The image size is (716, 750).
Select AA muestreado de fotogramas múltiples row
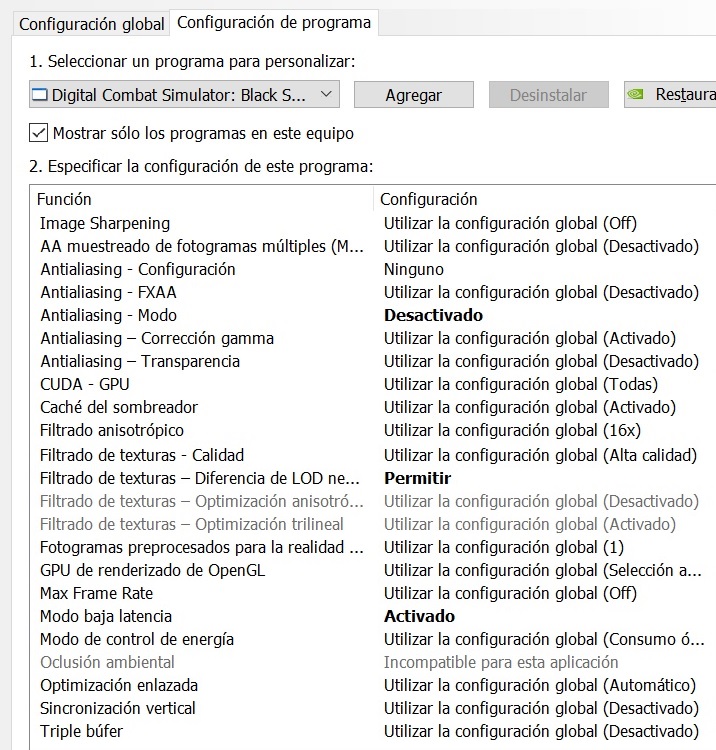373,246
